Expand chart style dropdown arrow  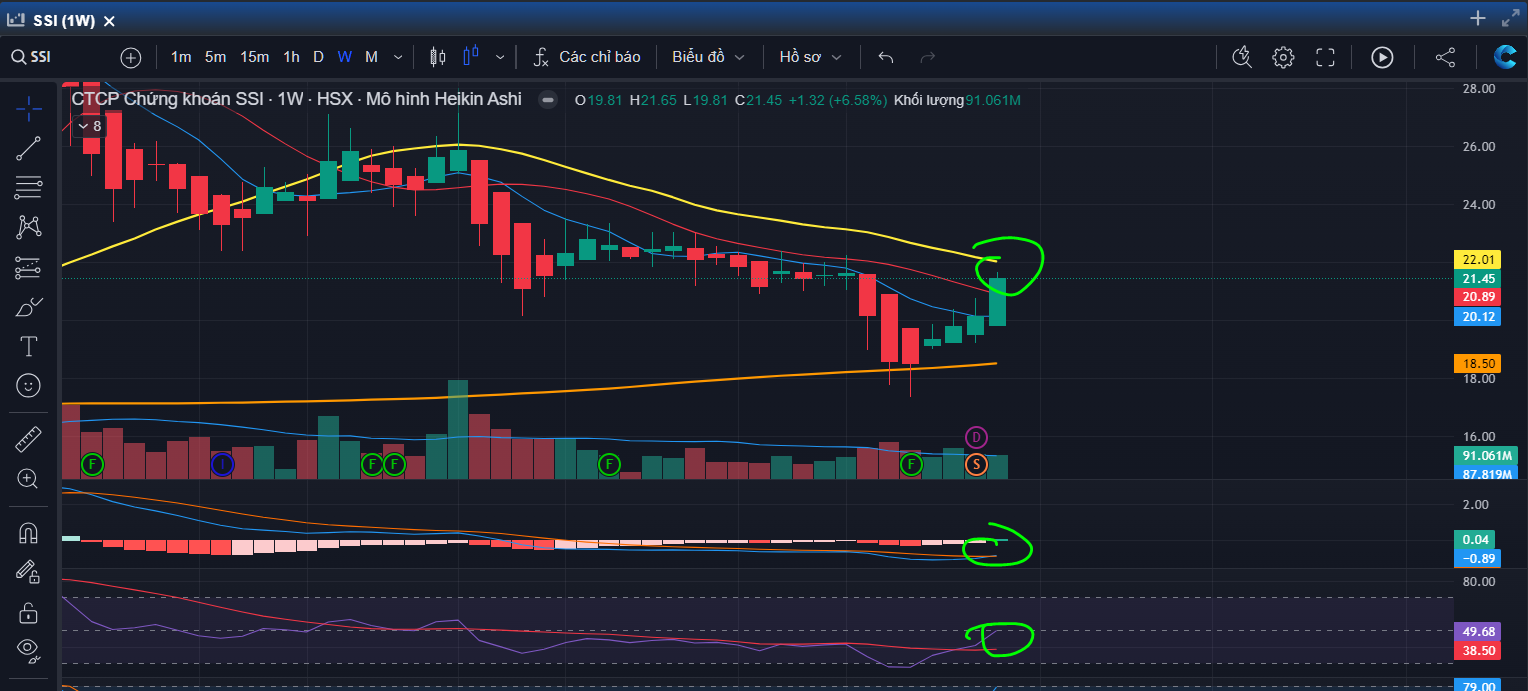pos(500,57)
